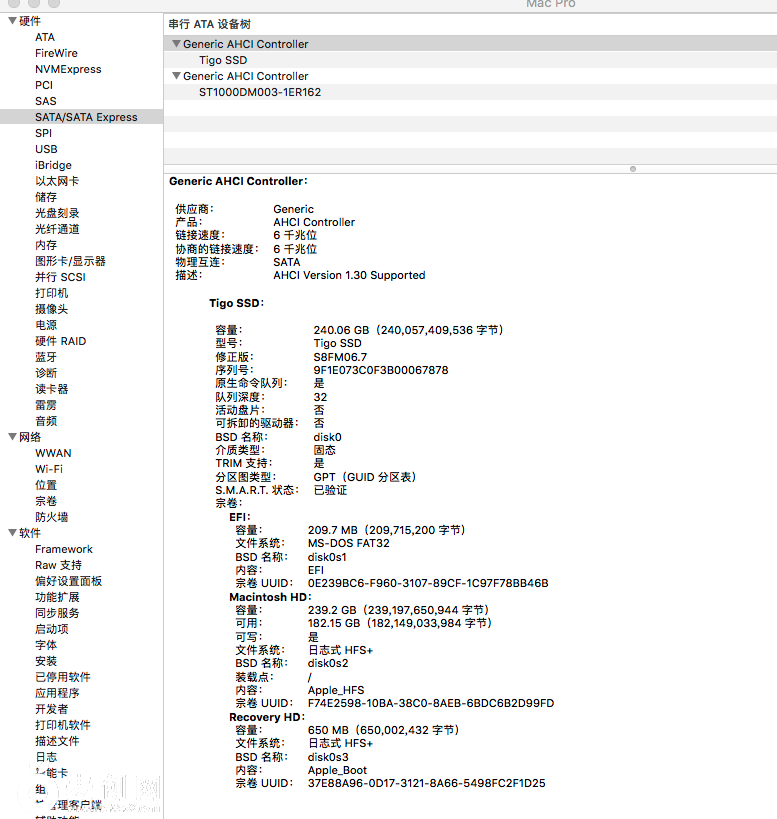Screen dimensions: 777x819
Task: Select 内存 in the sidebar
Action: coord(46,245)
